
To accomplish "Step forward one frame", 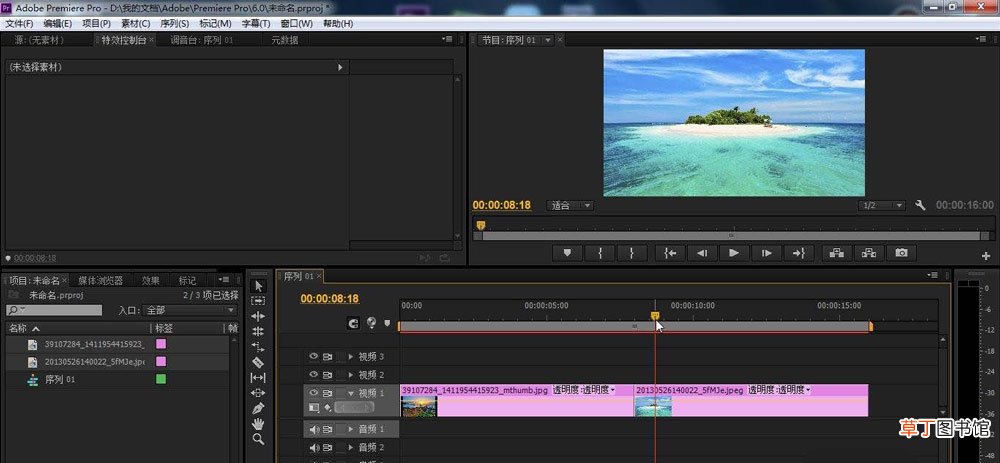I will coord(767,253).
